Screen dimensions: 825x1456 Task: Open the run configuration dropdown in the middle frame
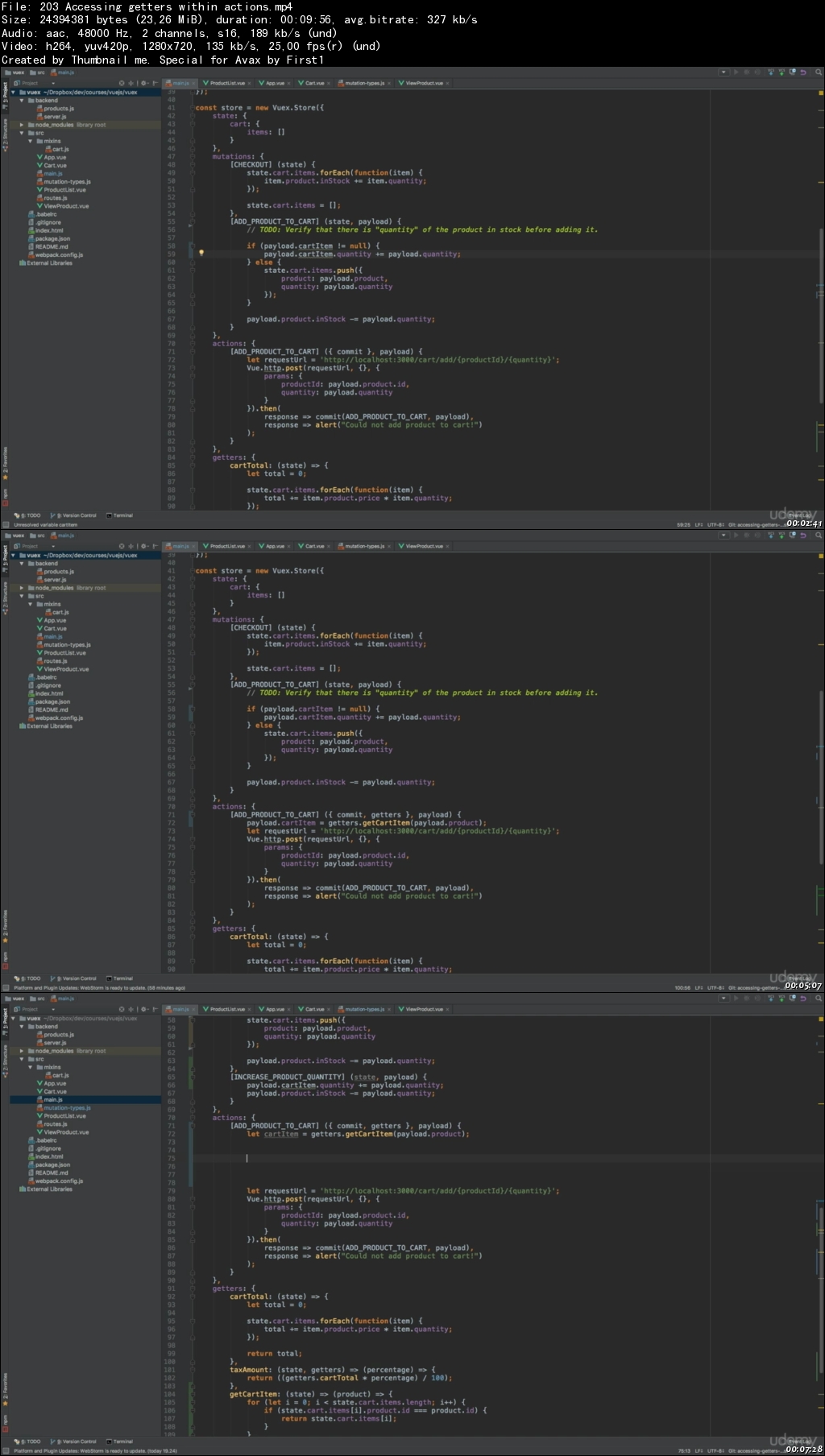click(723, 536)
